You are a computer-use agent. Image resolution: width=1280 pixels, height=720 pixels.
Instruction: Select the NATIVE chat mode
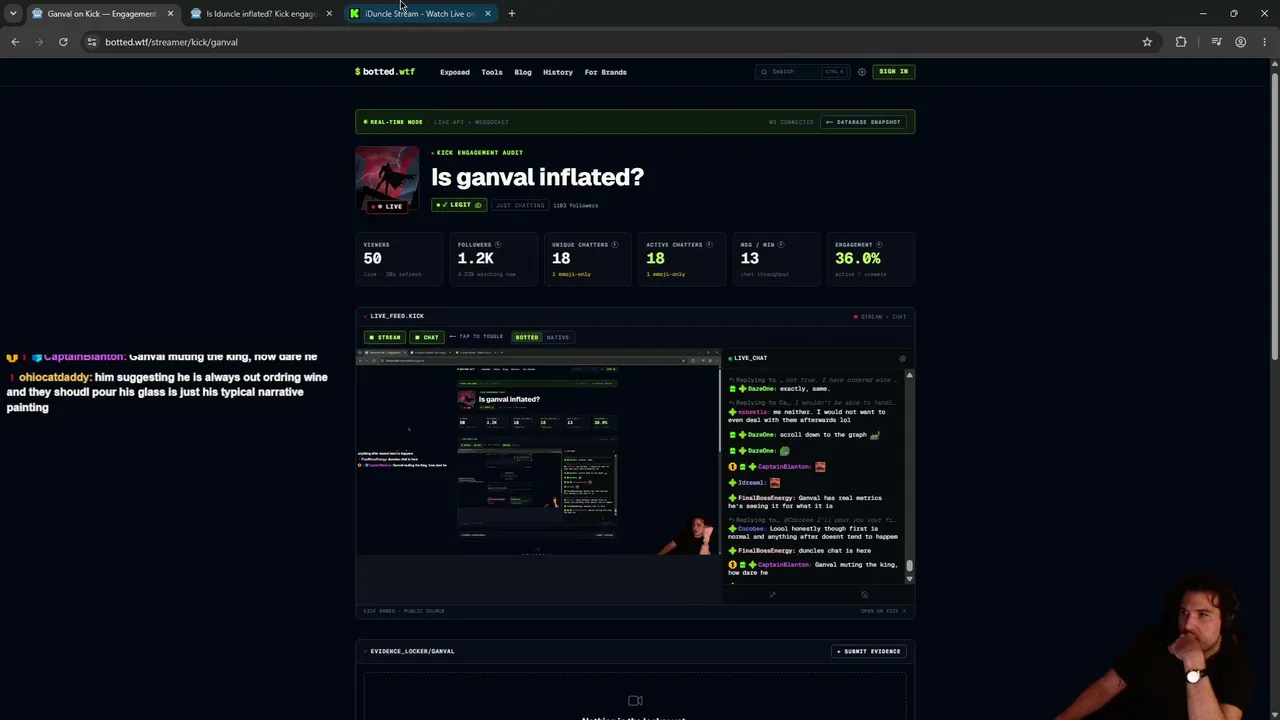[x=557, y=337]
